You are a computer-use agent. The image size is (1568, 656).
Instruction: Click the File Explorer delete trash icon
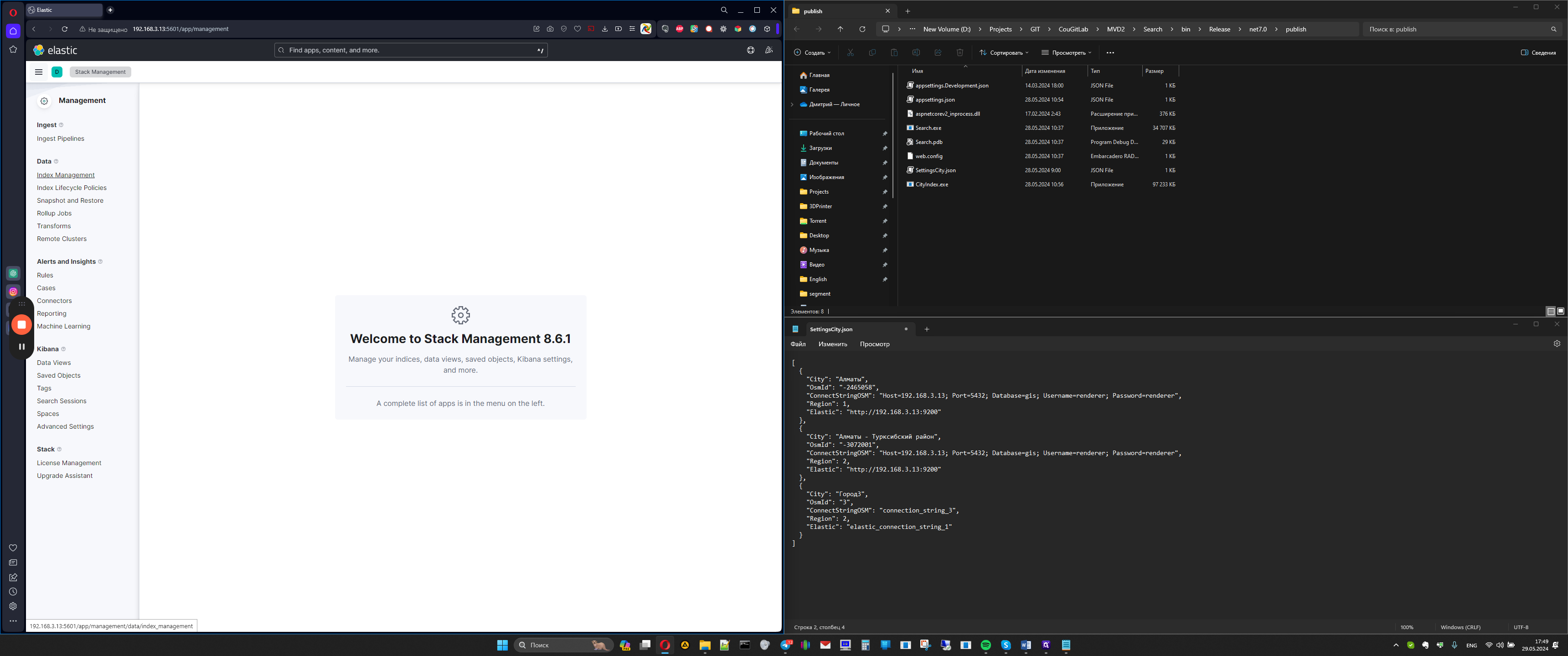coord(960,52)
